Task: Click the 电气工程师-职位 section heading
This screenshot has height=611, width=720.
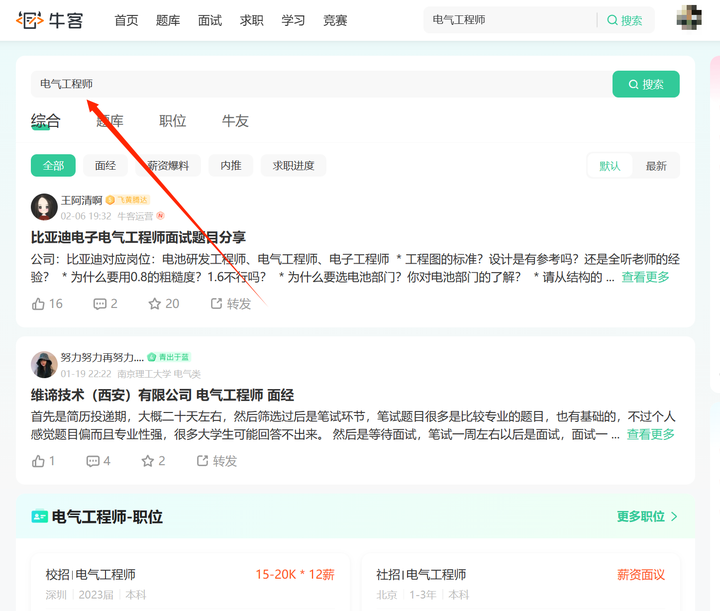Action: point(107,517)
